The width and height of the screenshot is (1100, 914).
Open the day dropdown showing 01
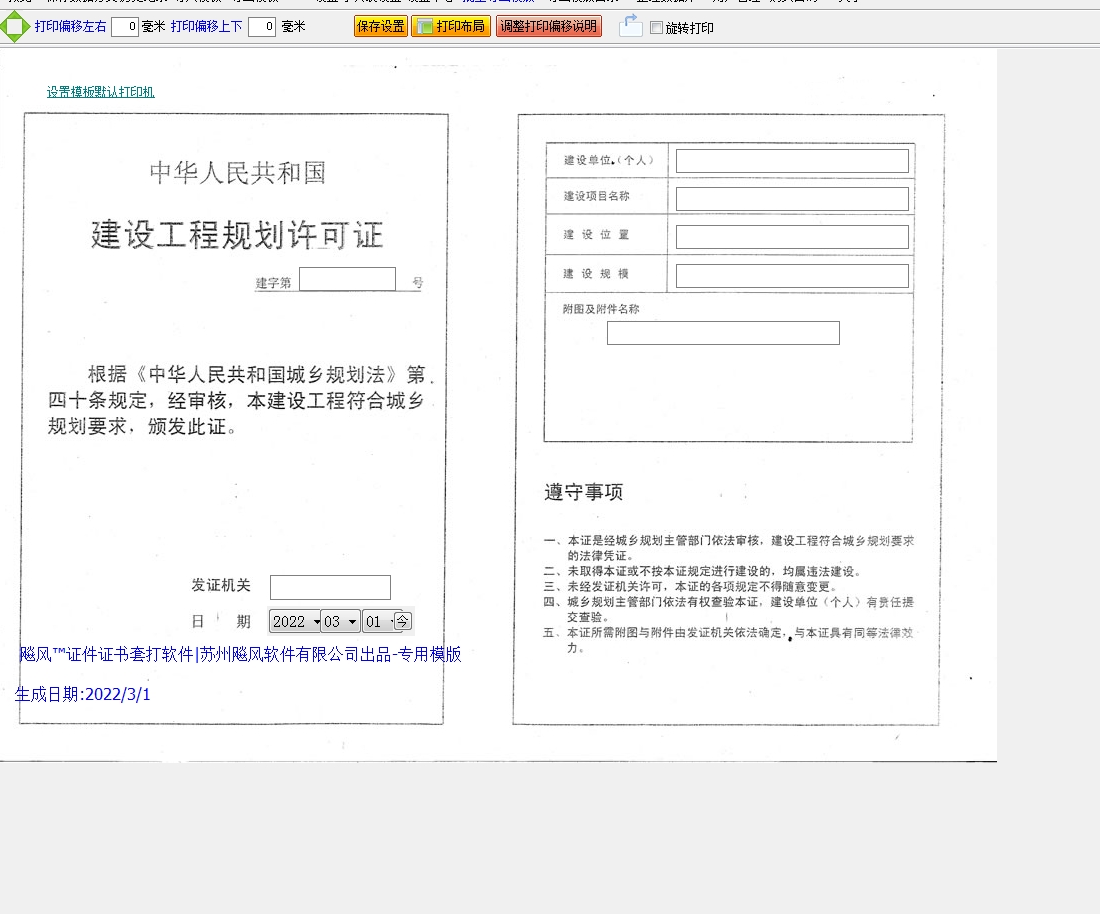tap(382, 621)
